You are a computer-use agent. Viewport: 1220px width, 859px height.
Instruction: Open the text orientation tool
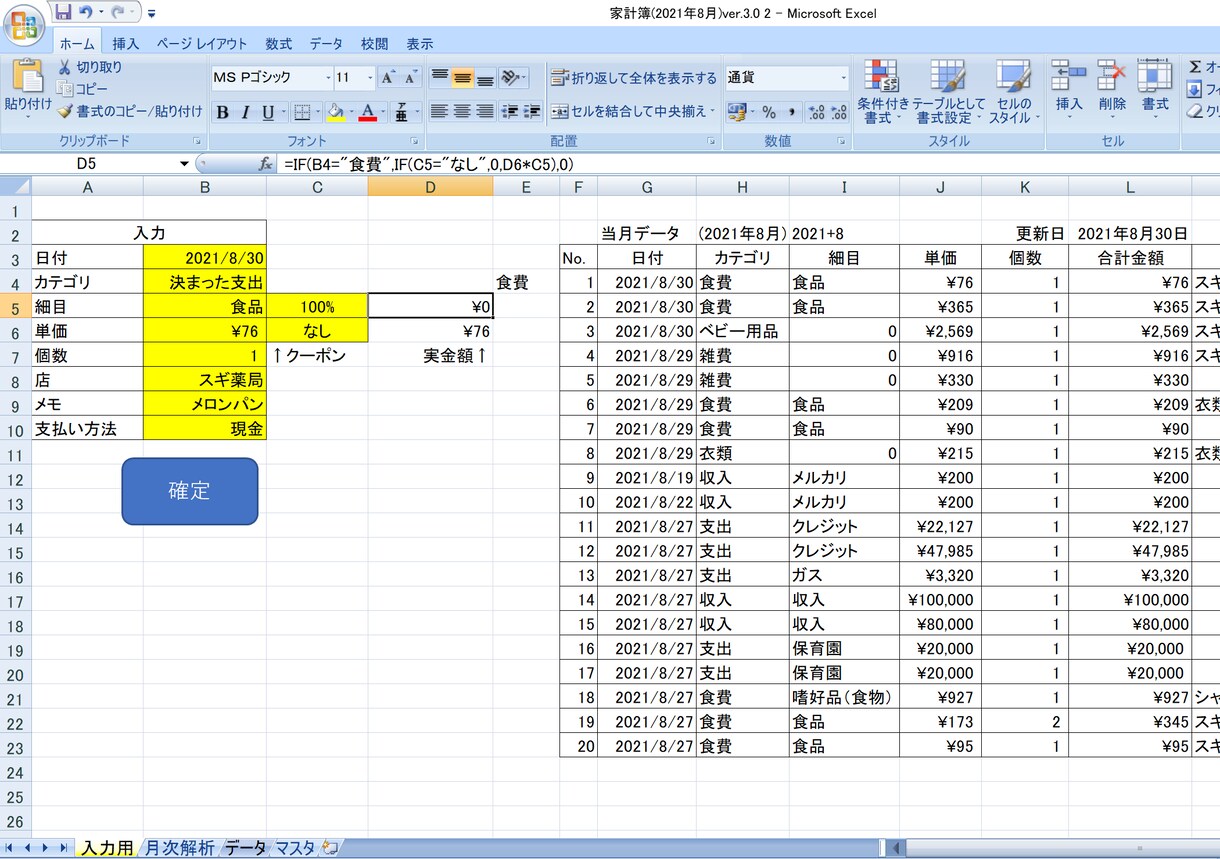(513, 78)
